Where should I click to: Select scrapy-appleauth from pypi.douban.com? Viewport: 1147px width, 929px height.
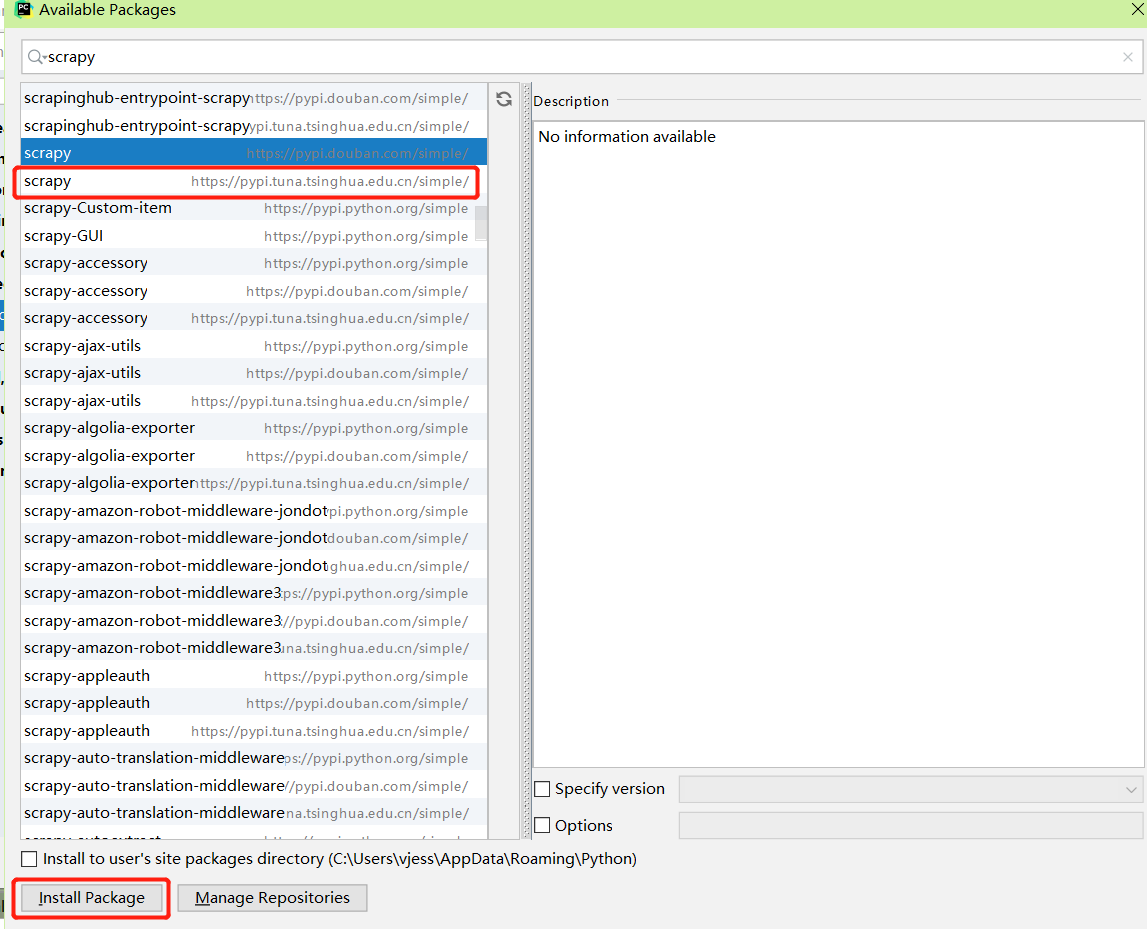[x=254, y=703]
